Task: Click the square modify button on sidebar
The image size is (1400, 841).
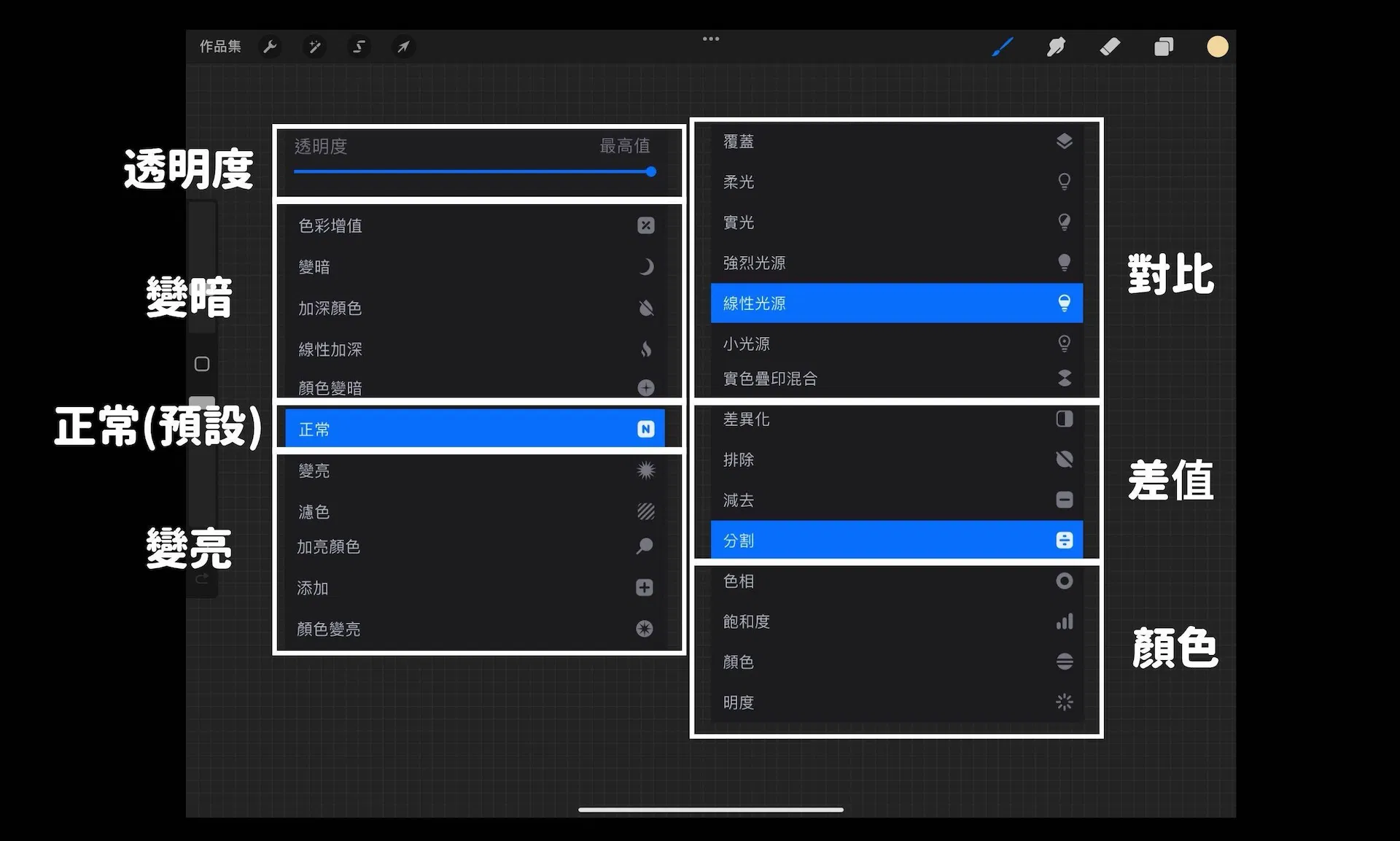Action: coord(202,364)
